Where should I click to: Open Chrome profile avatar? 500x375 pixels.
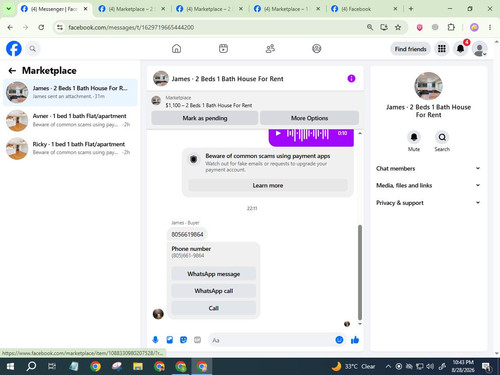[x=474, y=27]
